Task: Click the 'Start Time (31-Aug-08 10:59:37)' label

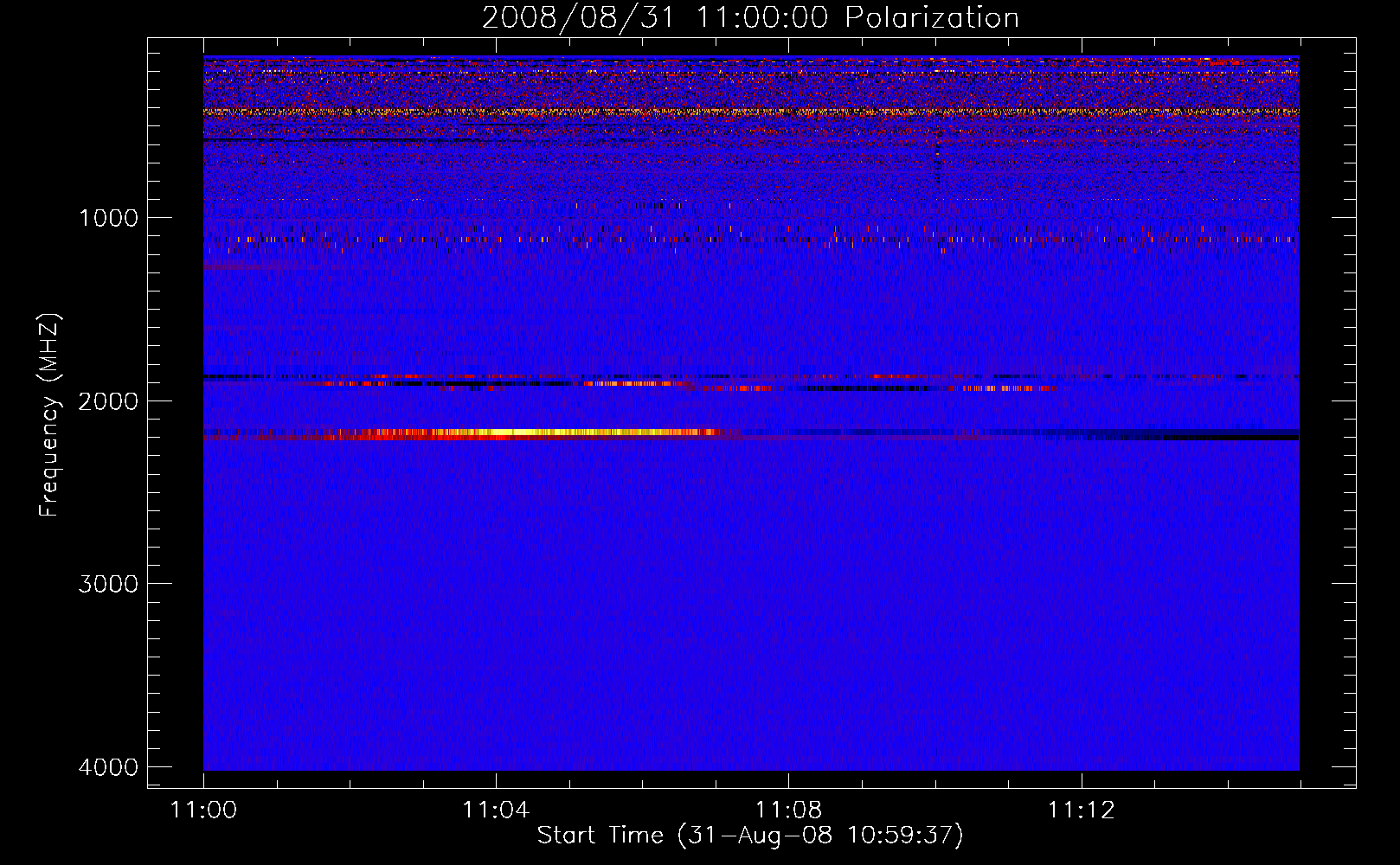Action: point(750,836)
